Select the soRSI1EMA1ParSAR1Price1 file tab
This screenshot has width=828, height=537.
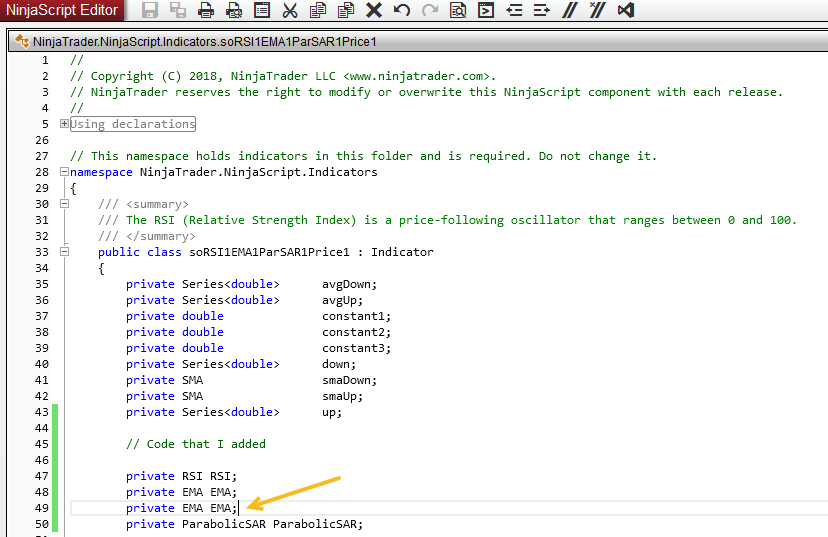tap(204, 42)
